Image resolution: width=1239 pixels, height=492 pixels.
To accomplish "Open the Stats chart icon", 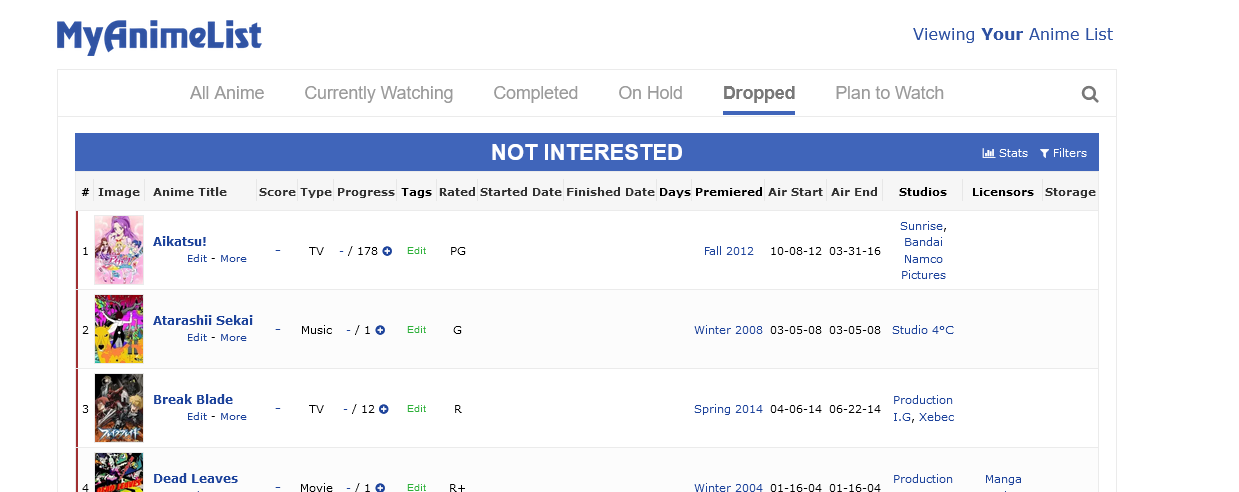I will [x=988, y=153].
